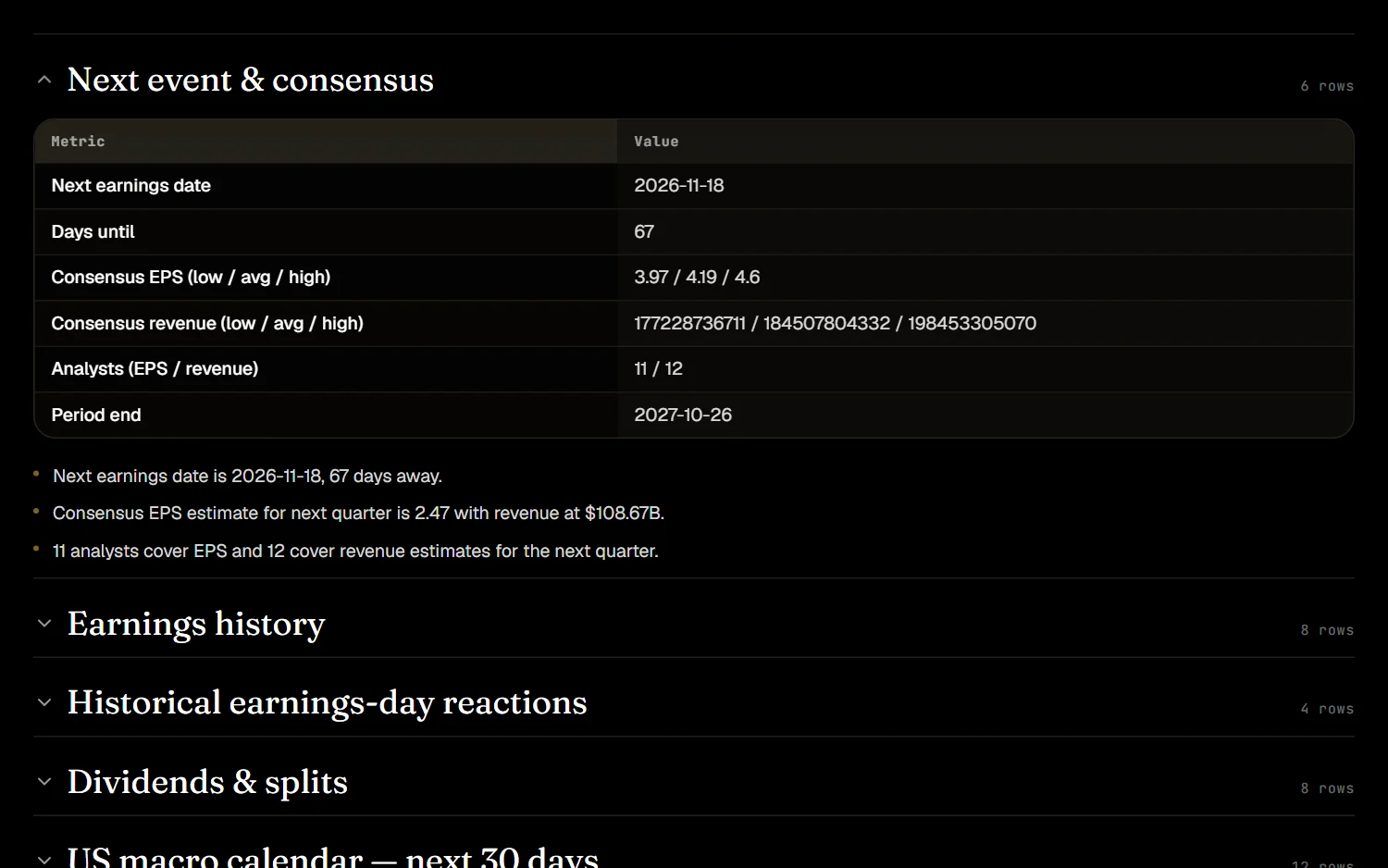Click the Next event & consensus heading
Image resolution: width=1388 pixels, height=868 pixels.
click(x=251, y=81)
